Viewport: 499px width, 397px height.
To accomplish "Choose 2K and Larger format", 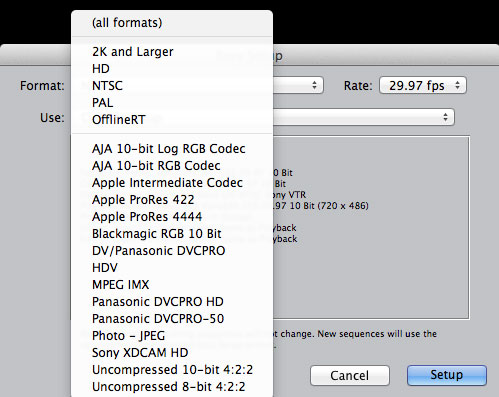I will (172, 52).
